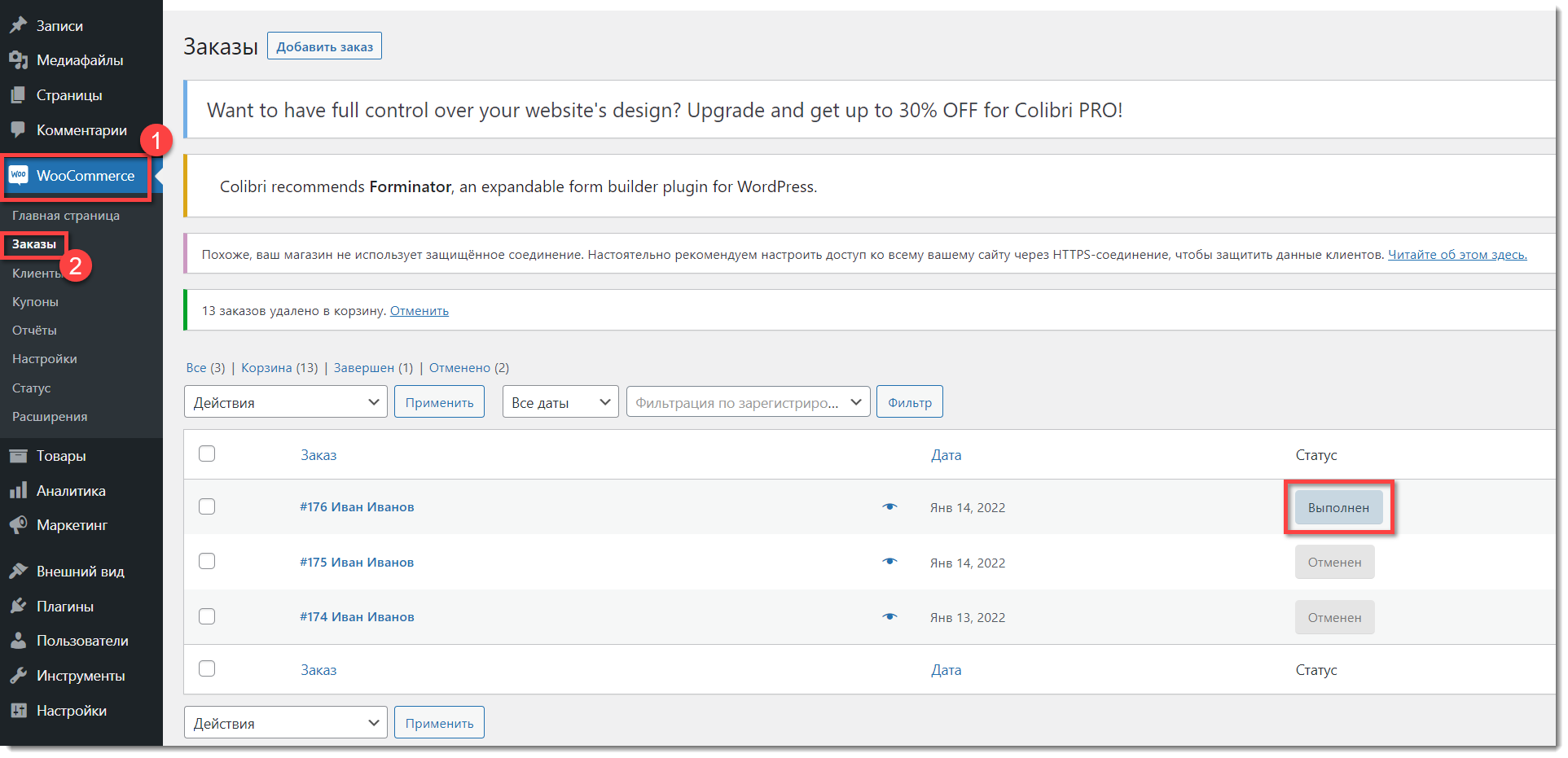
Task: Preview order #176 with eye icon
Action: (889, 506)
